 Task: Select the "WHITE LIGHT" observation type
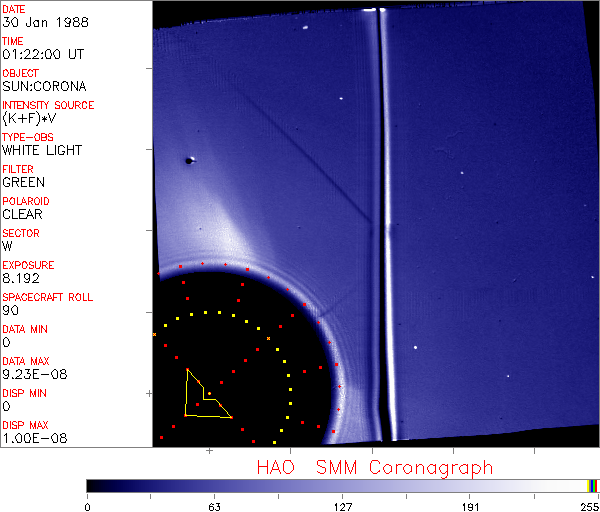41,151
